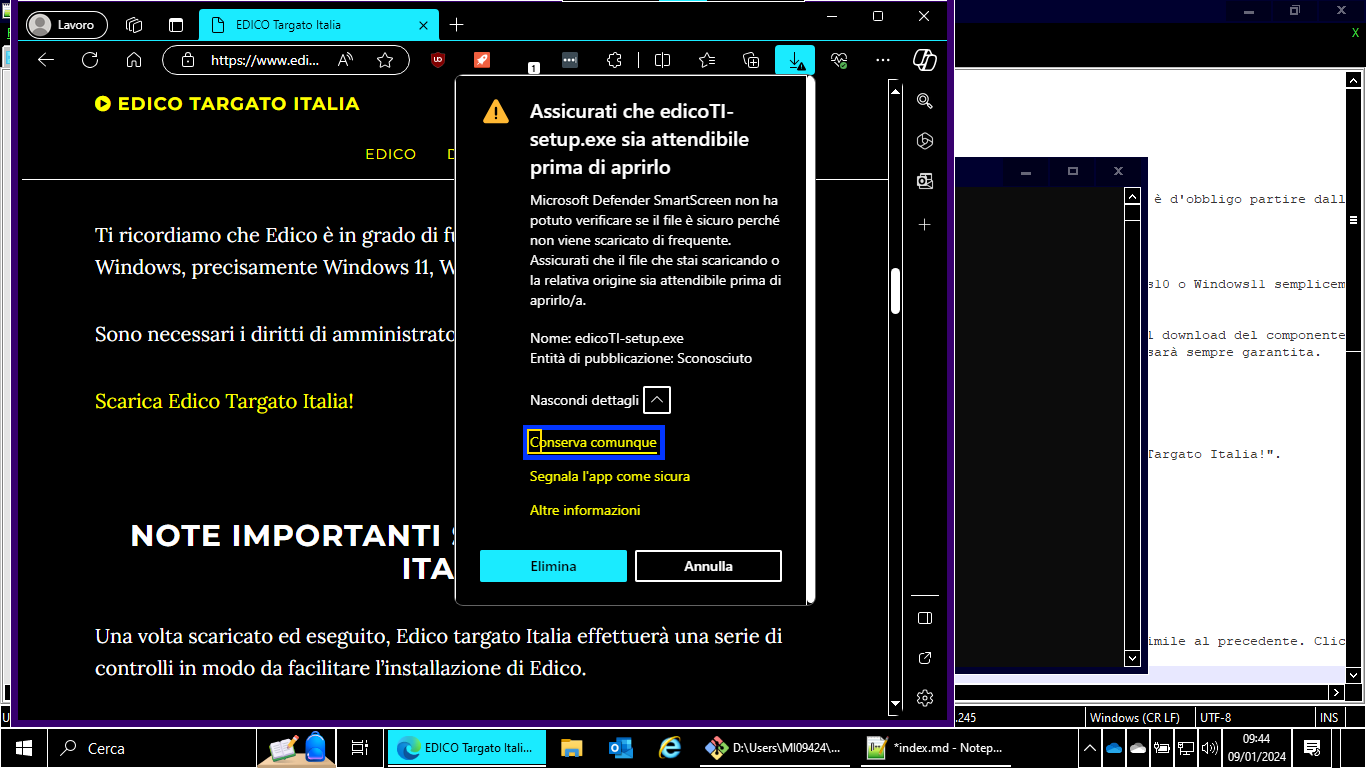Open sidebar Search icon
This screenshot has height=768, width=1366.
click(925, 101)
